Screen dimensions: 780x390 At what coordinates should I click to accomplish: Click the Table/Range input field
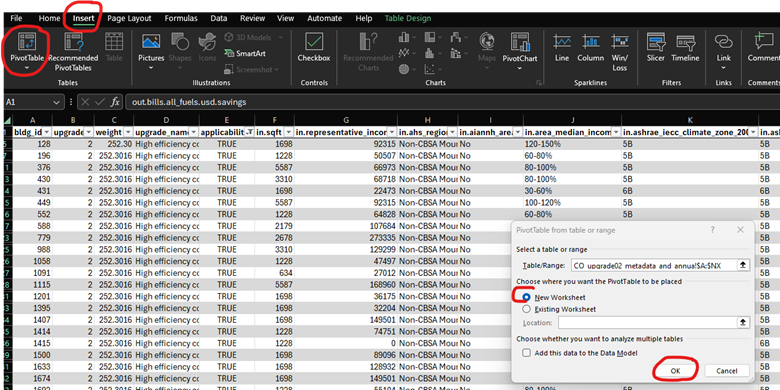pos(653,265)
